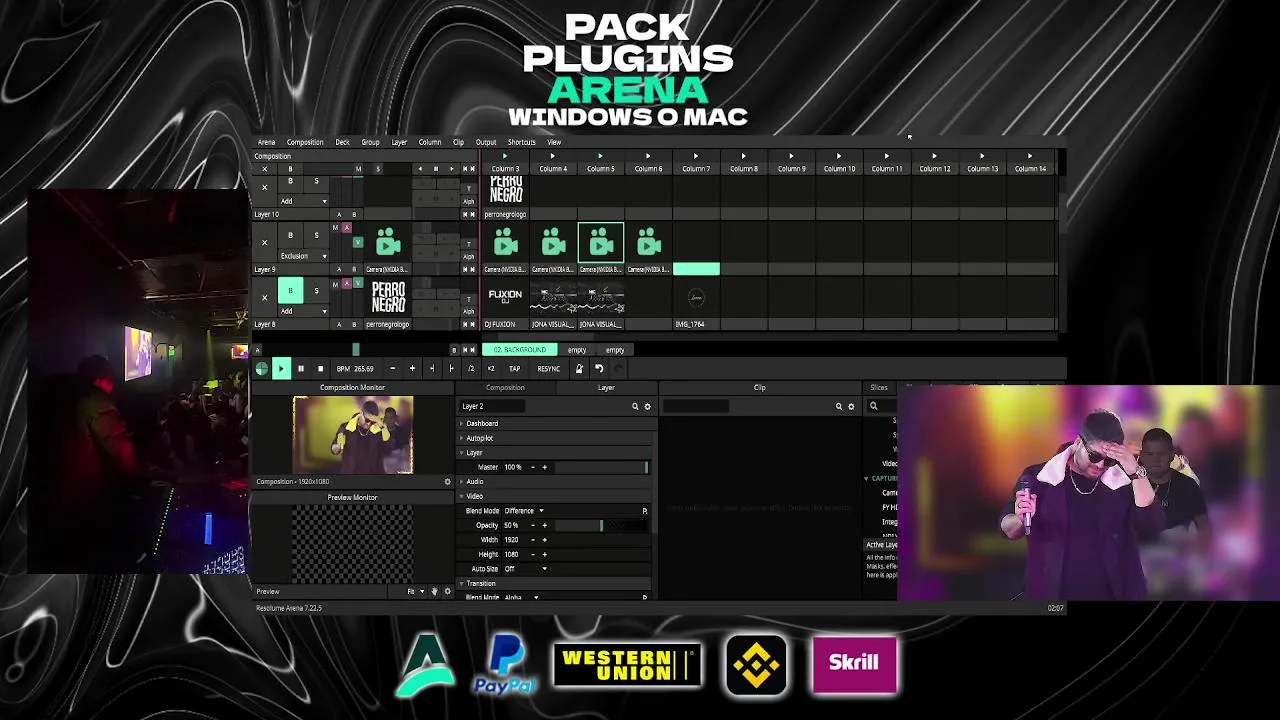Image resolution: width=1280 pixels, height=720 pixels.
Task: Open Preview Monitor settings gear
Action: 447,592
